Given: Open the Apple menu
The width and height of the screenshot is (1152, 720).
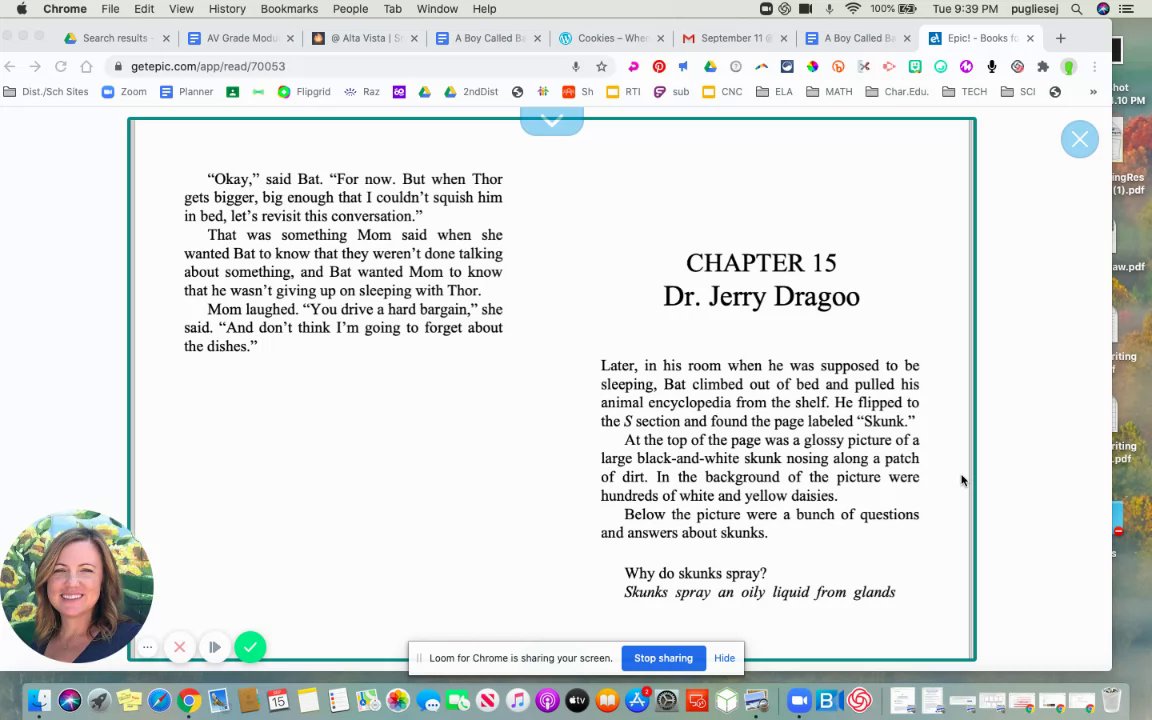Looking at the screenshot, I should [21, 9].
